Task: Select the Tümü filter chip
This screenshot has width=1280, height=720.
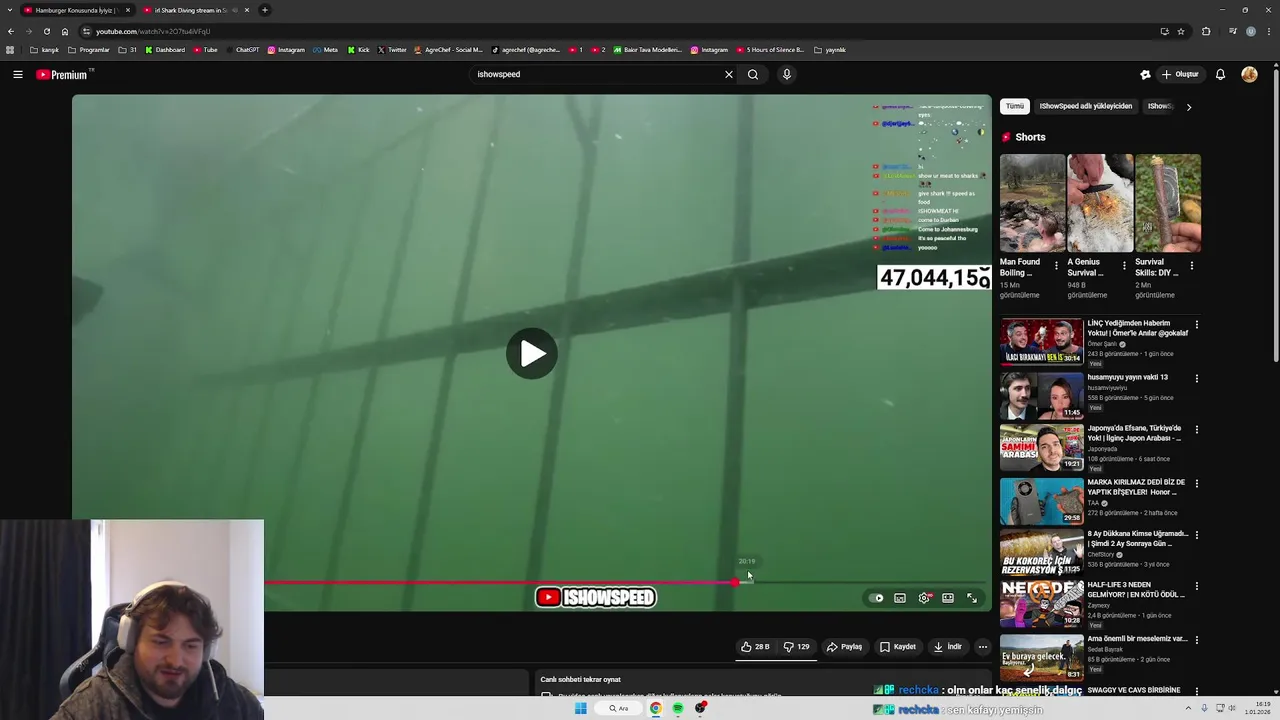Action: [1015, 106]
